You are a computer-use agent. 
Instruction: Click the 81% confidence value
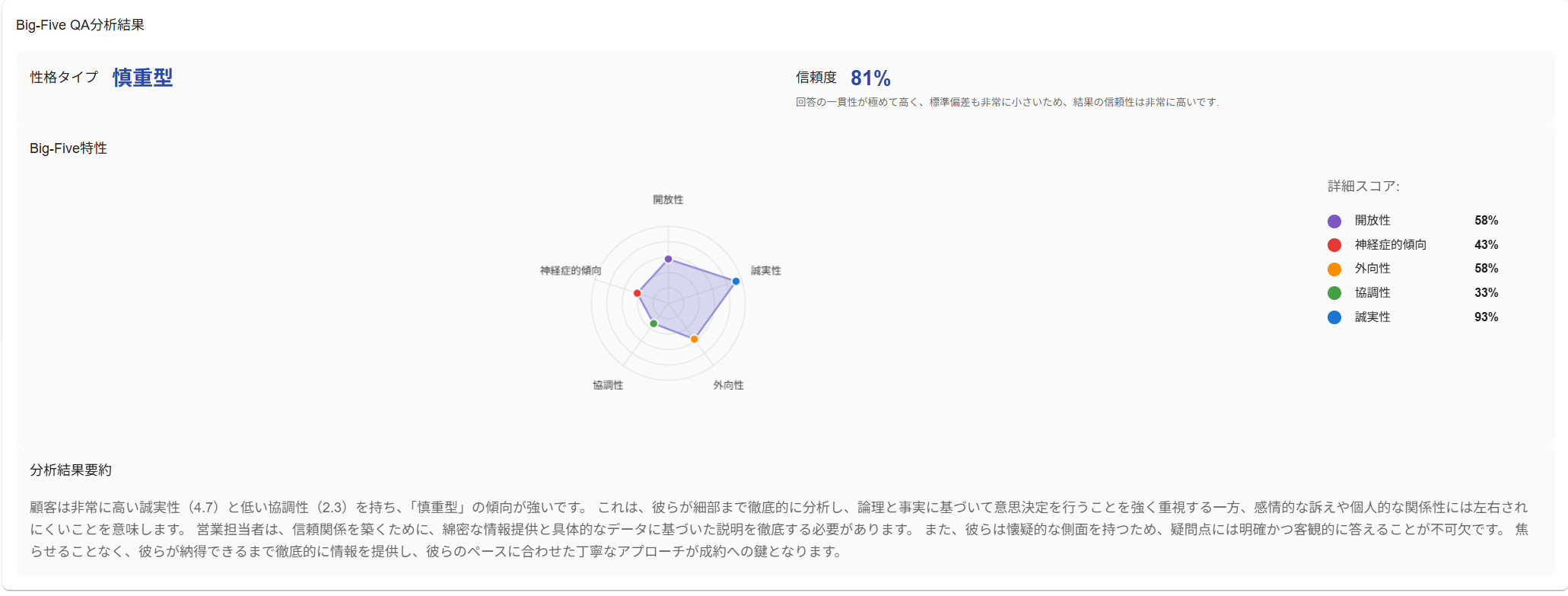tap(870, 78)
